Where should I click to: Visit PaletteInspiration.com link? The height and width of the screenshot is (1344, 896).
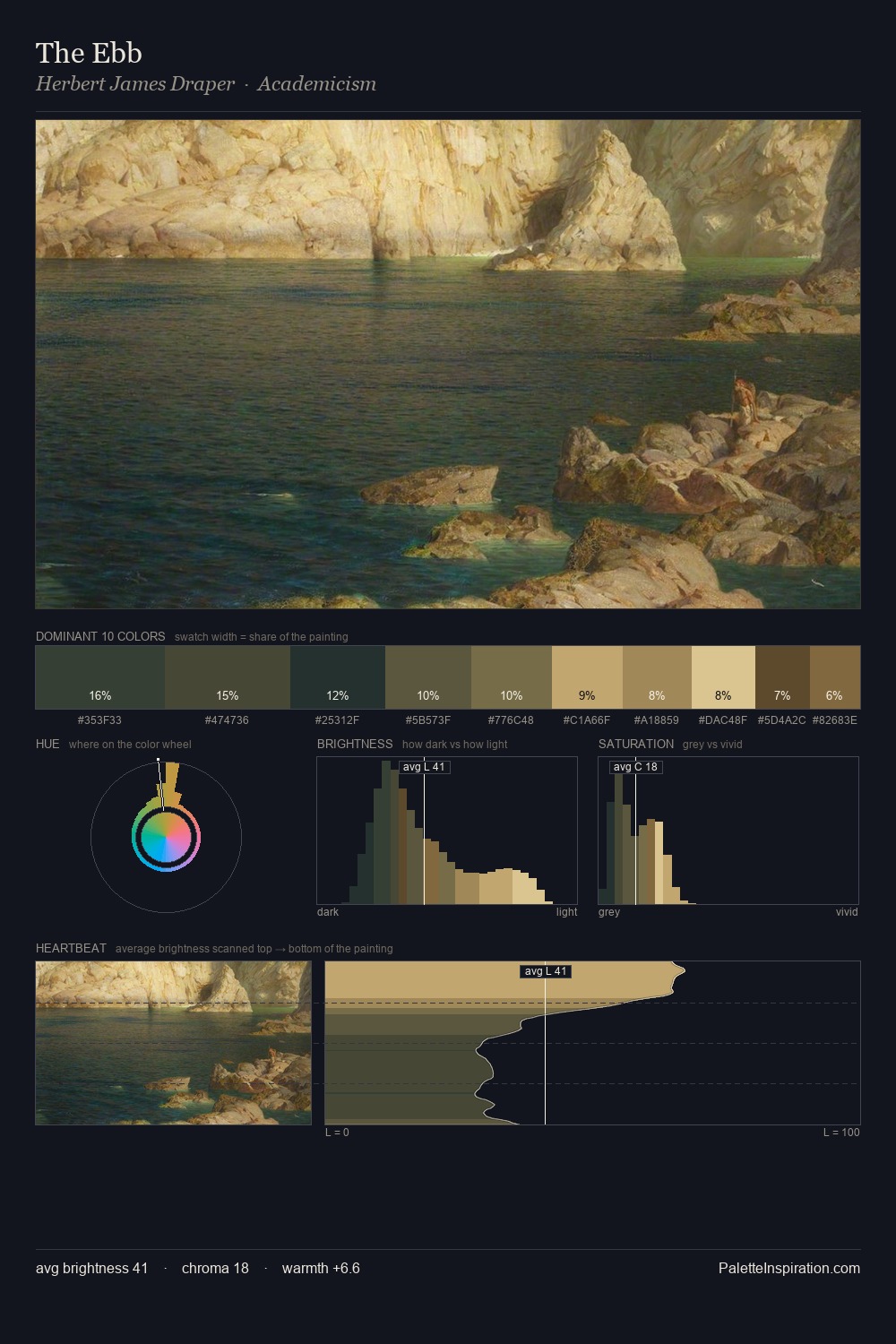(789, 1268)
